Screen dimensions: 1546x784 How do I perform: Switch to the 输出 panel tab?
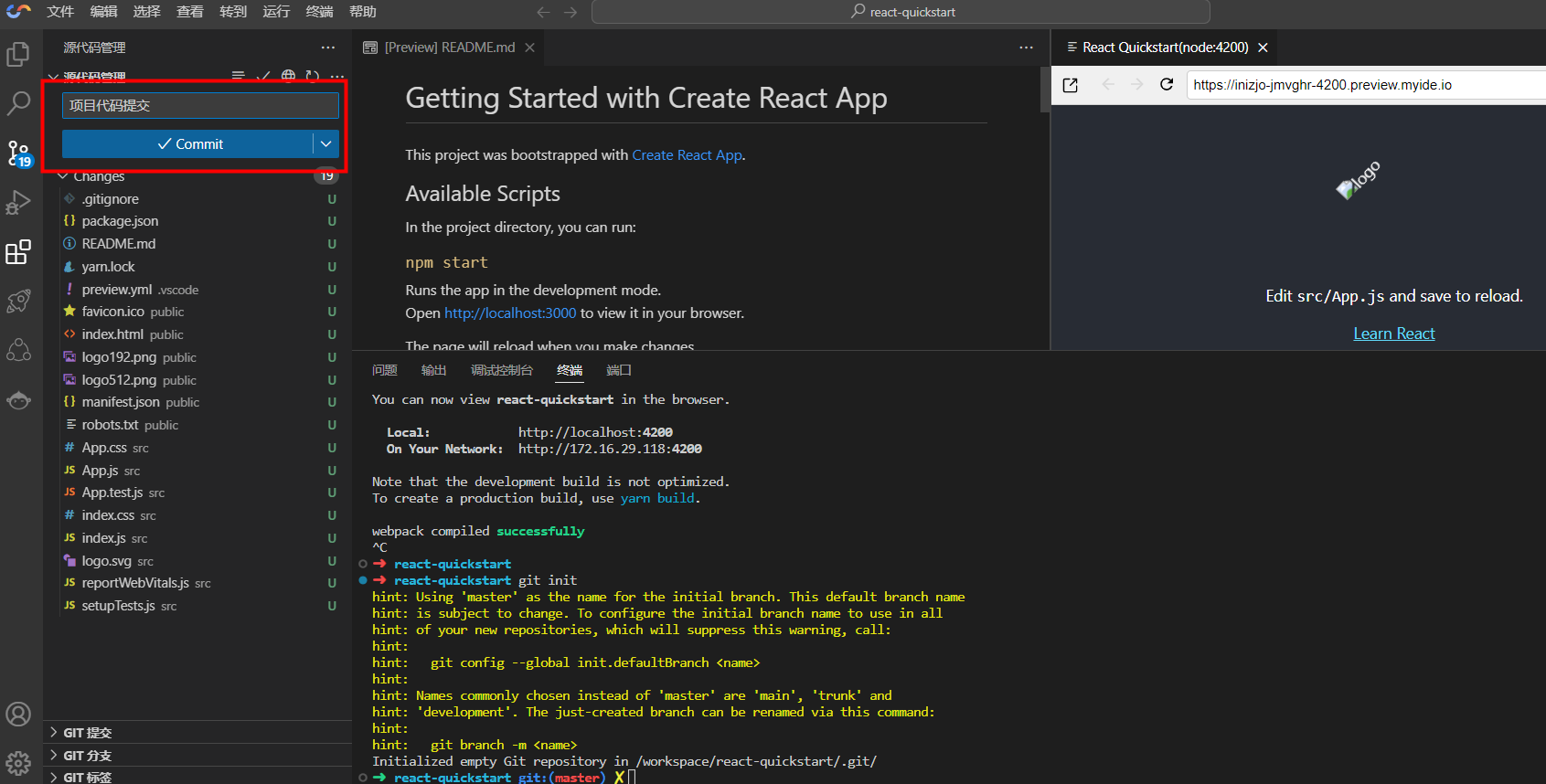433,370
